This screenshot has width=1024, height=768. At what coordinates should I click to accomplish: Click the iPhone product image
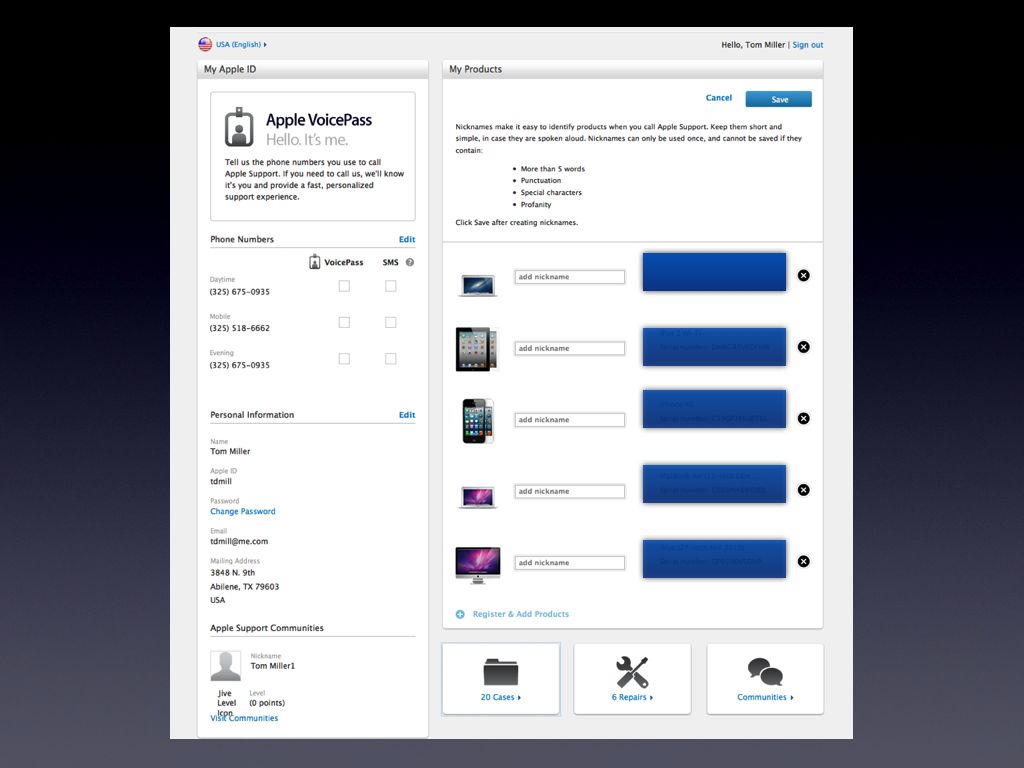tap(478, 421)
